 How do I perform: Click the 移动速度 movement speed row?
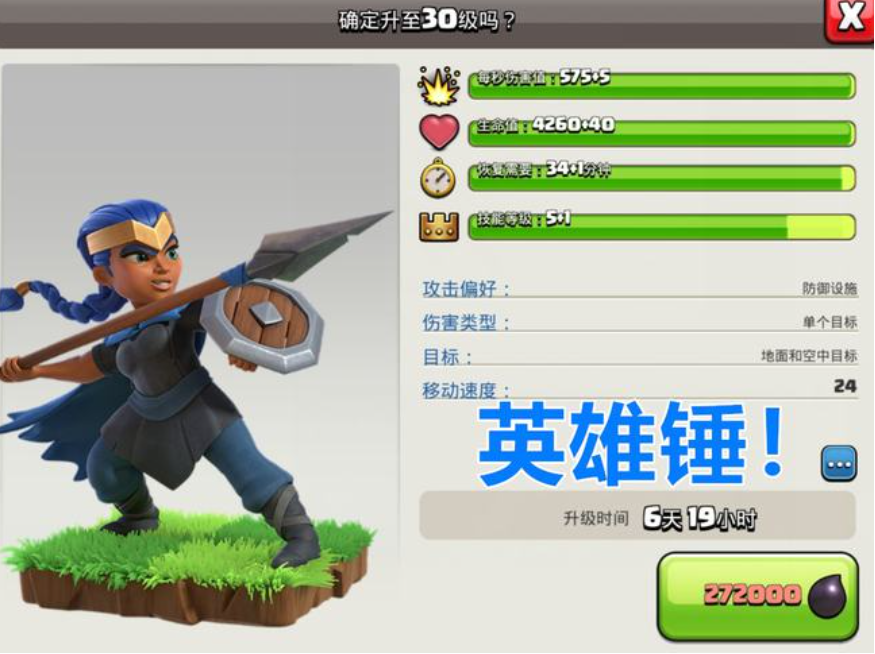[x=640, y=388]
